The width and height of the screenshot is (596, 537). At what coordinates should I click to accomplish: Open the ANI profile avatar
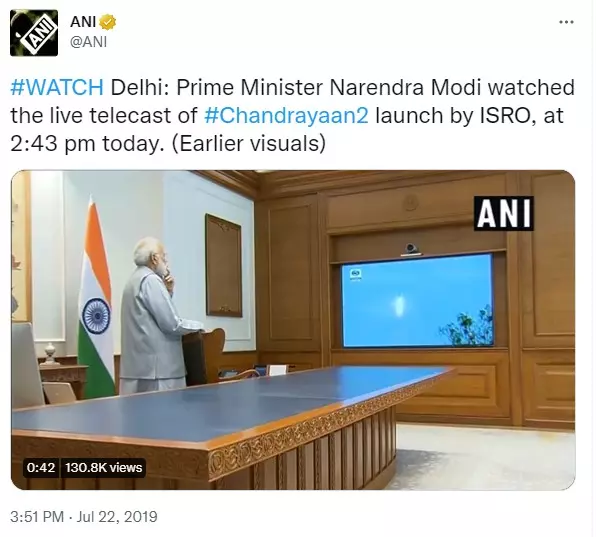point(34,33)
